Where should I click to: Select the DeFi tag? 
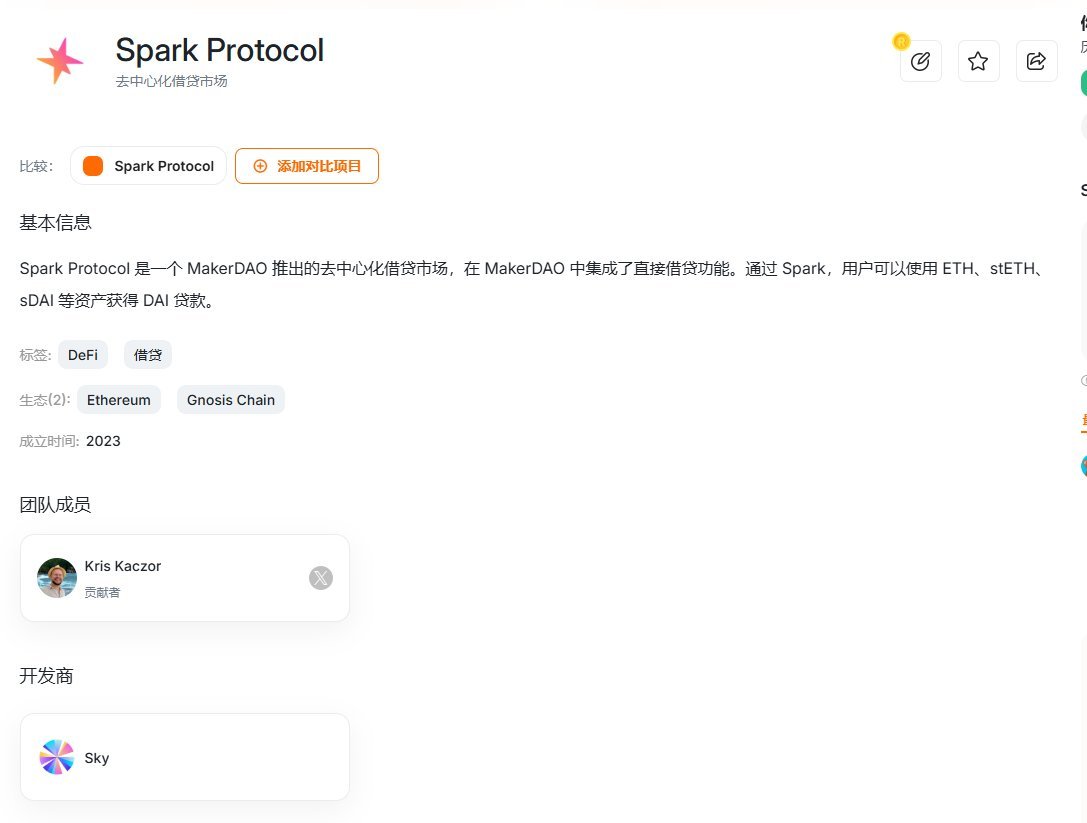pyautogui.click(x=82, y=355)
